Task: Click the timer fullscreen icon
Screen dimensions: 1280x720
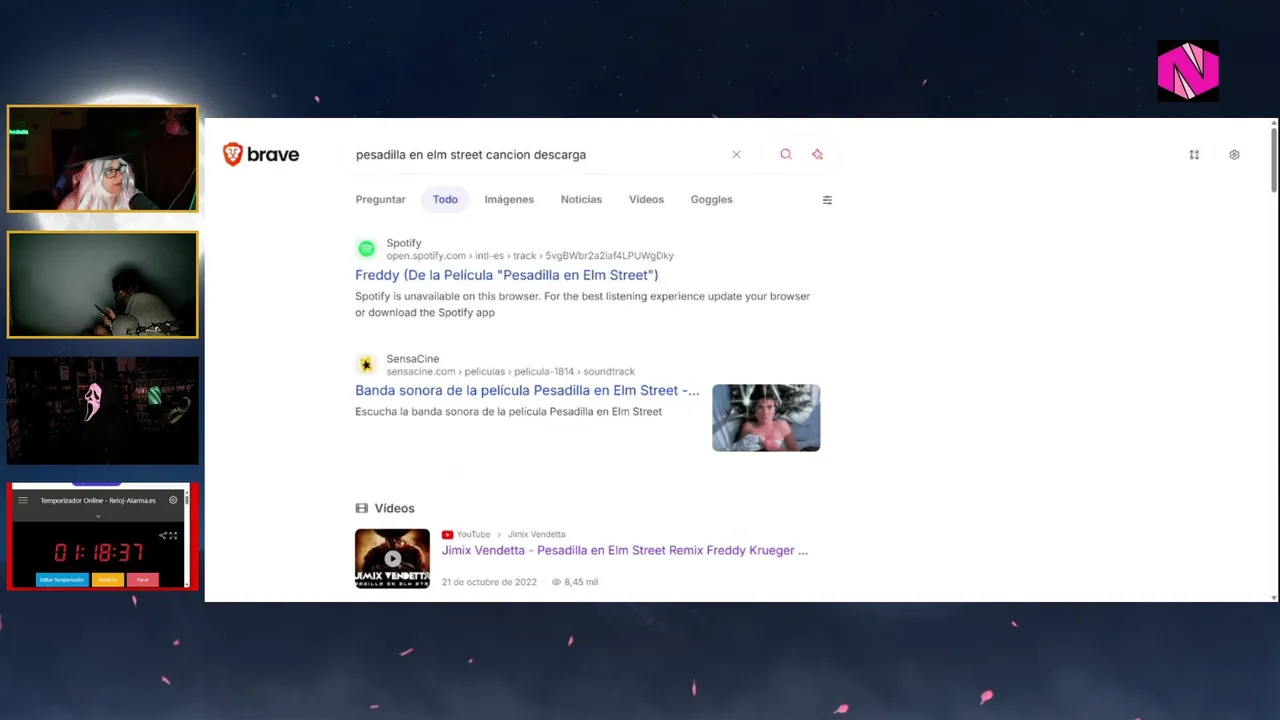Action: point(173,535)
